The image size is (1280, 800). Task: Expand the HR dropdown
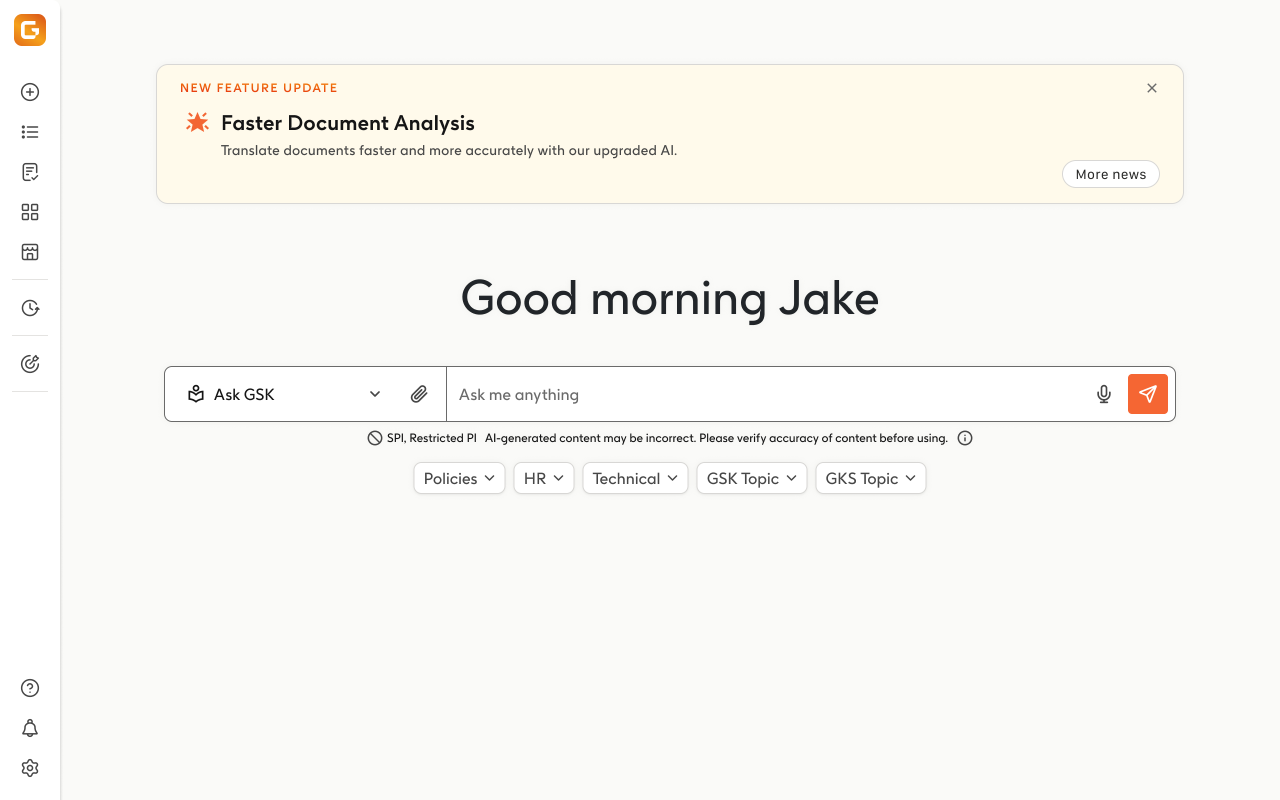point(544,478)
